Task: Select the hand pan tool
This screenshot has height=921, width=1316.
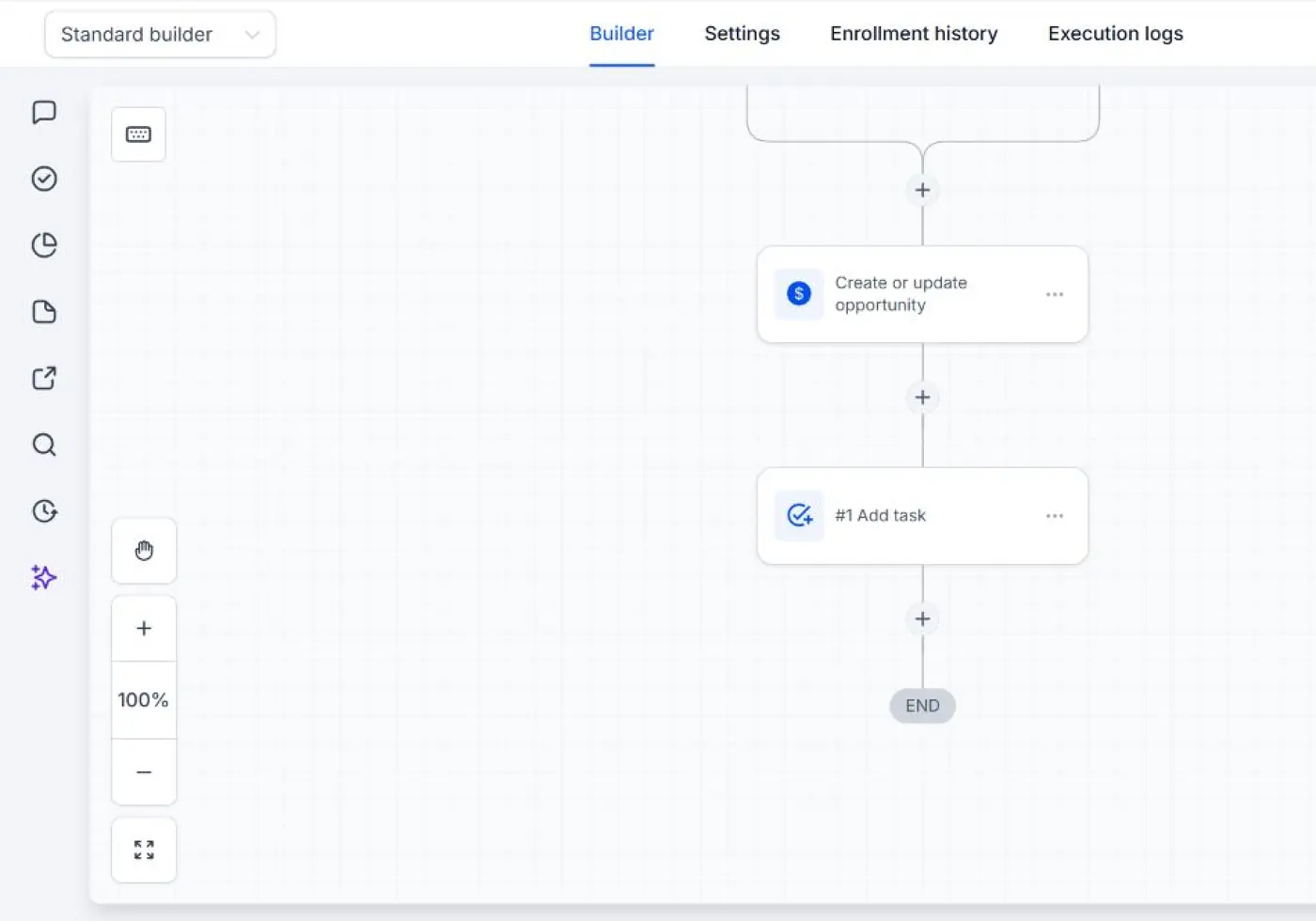Action: tap(144, 551)
